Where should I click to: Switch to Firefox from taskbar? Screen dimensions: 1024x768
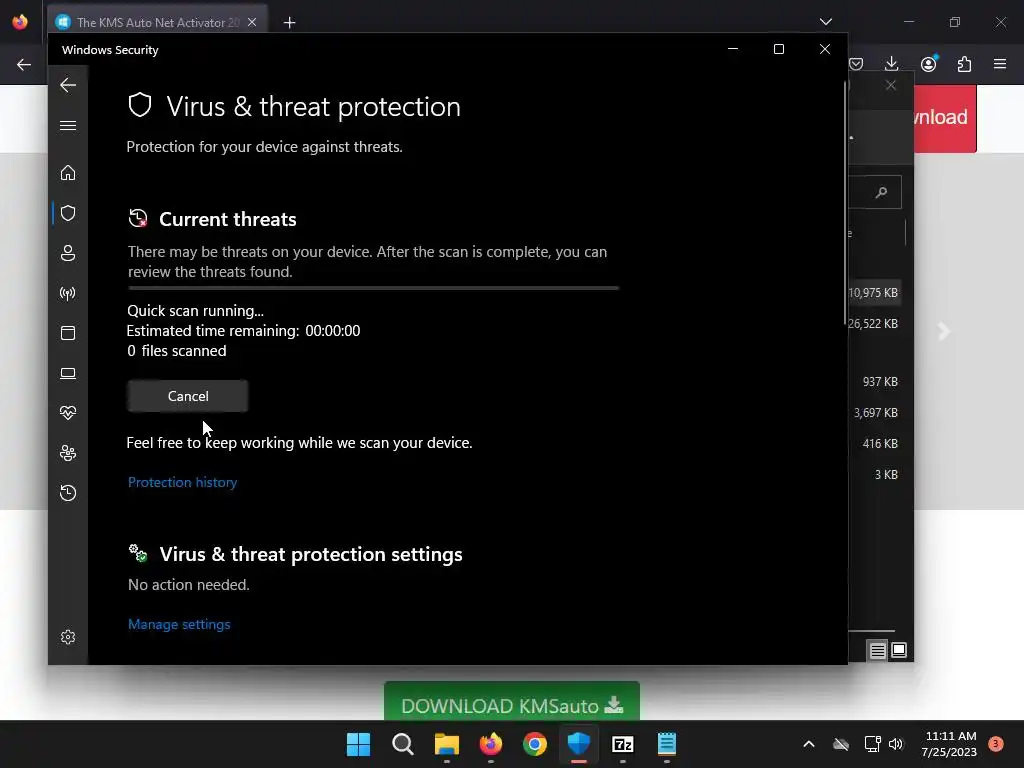click(490, 744)
